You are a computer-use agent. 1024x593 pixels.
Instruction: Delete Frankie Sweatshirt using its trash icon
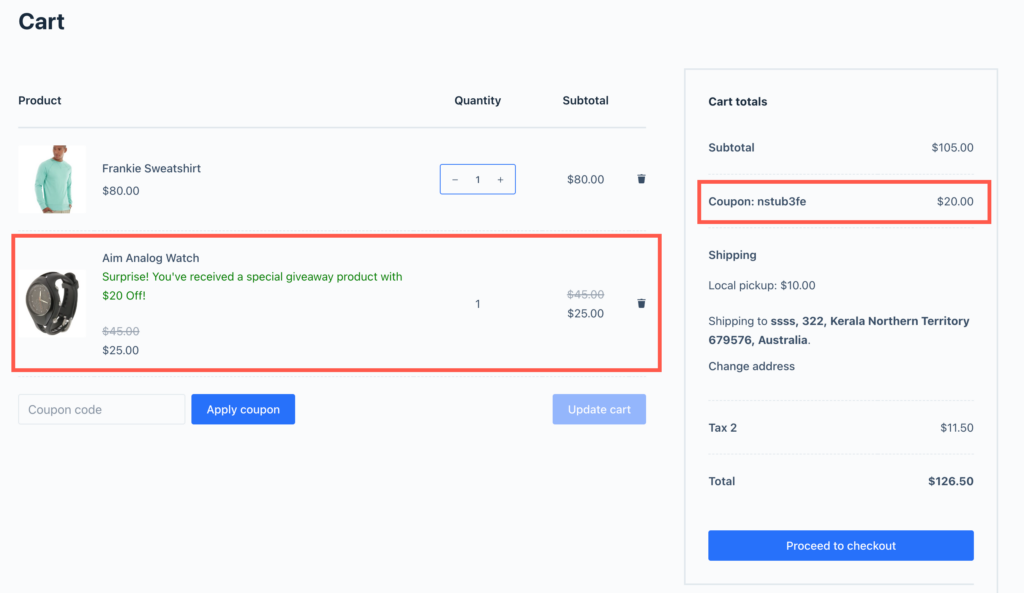tap(641, 179)
